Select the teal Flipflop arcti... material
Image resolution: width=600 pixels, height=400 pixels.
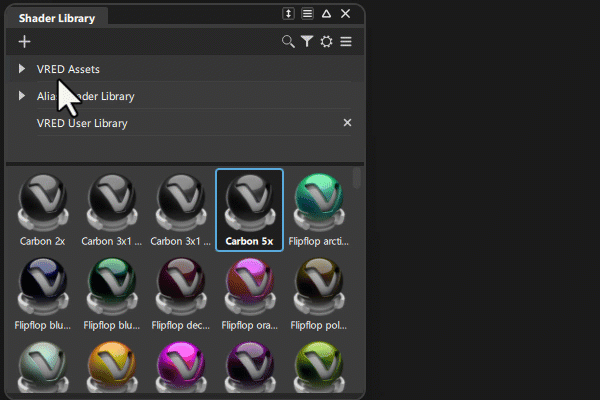coord(319,201)
